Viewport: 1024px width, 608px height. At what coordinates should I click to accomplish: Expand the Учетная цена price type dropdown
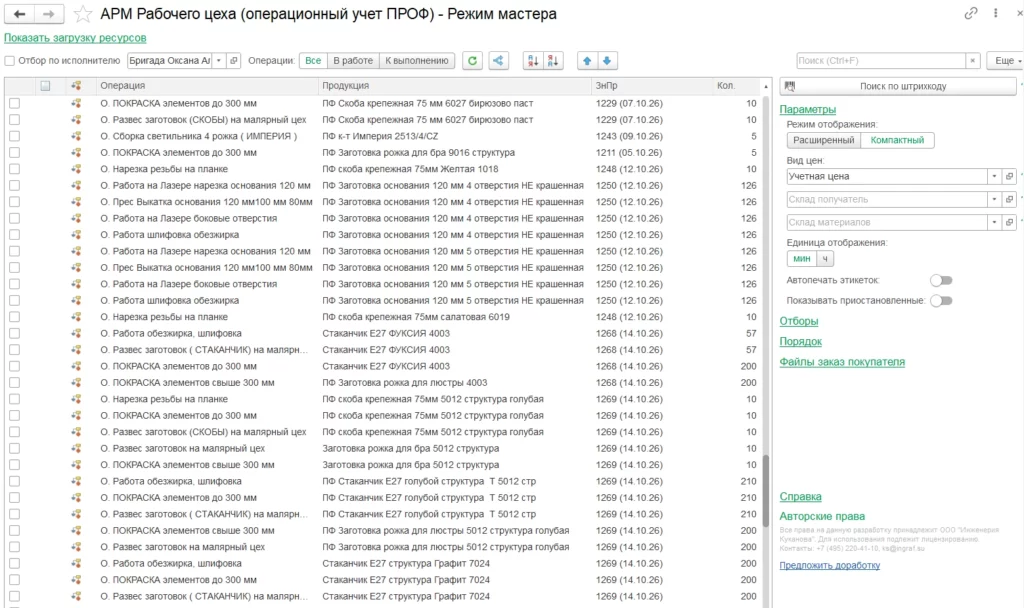point(994,176)
